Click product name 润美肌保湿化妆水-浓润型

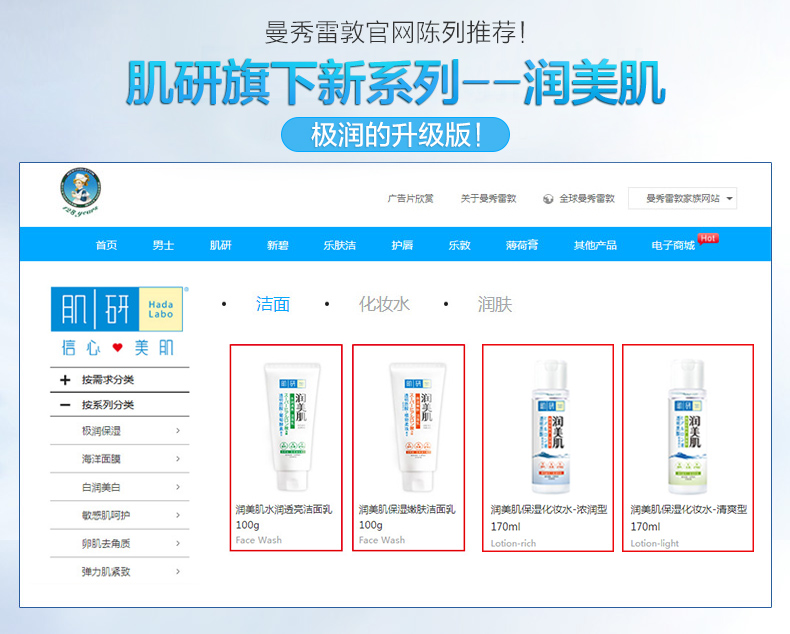pyautogui.click(x=549, y=510)
